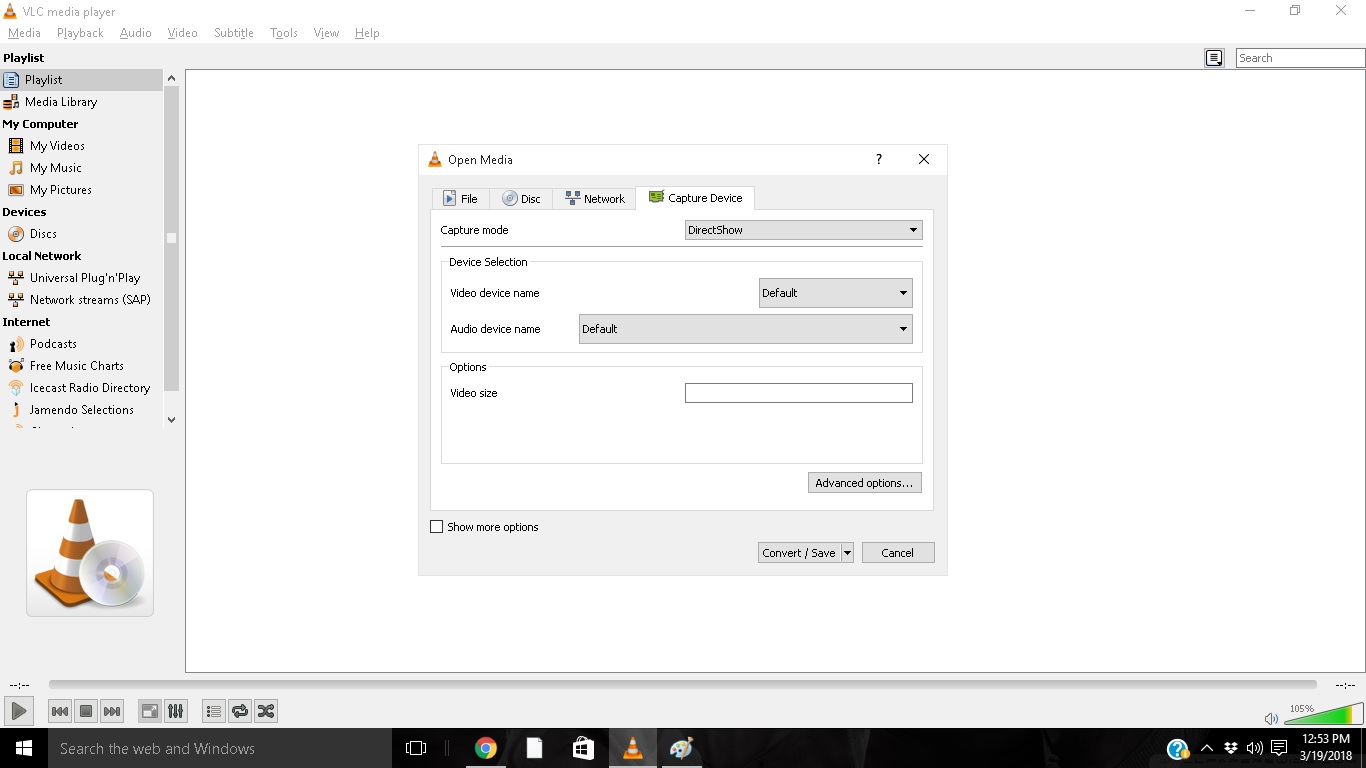Open Paint from the taskbar
The image size is (1366, 768).
click(x=681, y=748)
